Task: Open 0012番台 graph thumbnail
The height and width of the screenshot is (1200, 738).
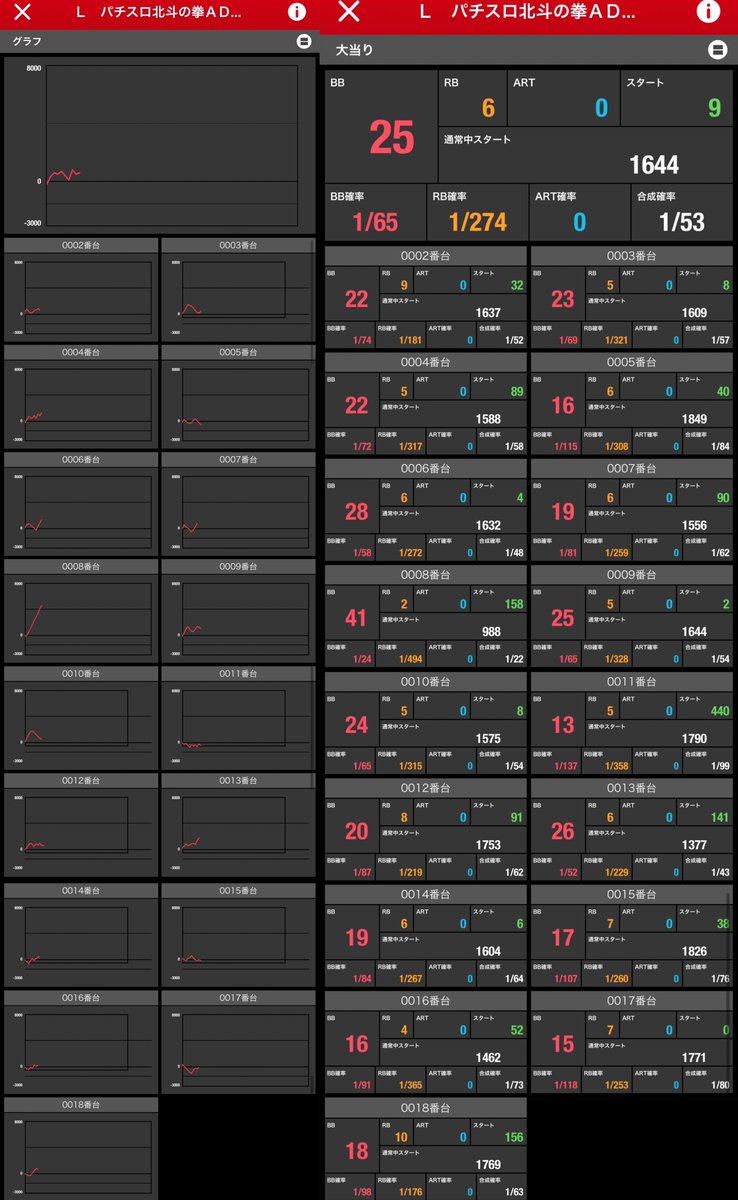Action: point(81,832)
